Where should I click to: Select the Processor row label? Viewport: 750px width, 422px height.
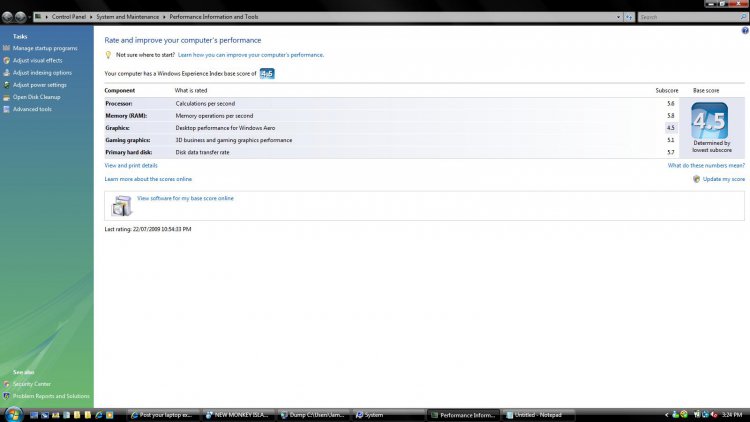(x=119, y=104)
